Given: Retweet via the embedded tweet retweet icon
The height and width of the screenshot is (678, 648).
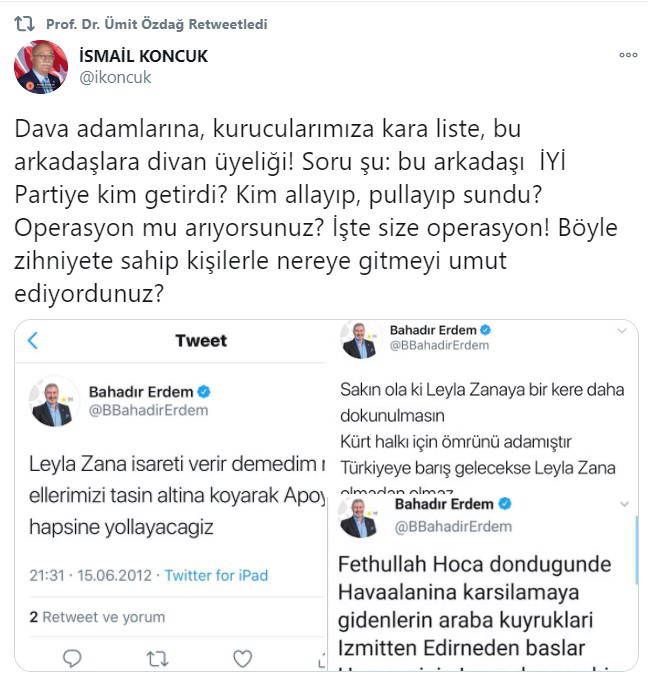Looking at the screenshot, I should (x=156, y=659).
